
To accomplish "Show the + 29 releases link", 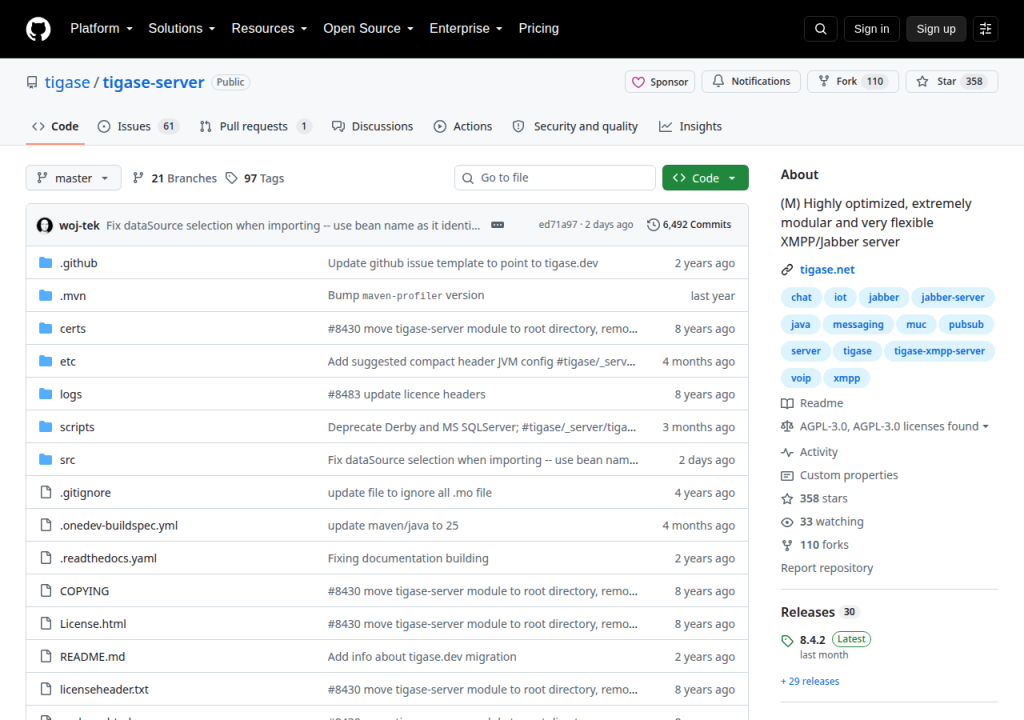I will coord(810,681).
